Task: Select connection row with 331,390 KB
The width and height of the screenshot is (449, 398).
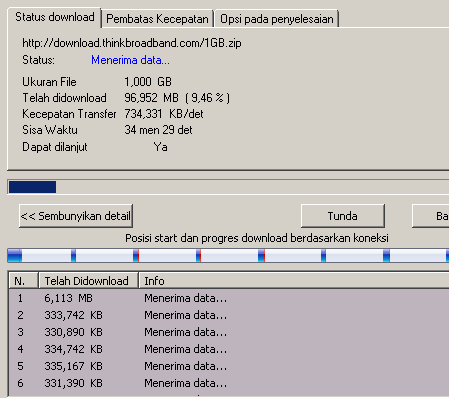Action: 229,383
